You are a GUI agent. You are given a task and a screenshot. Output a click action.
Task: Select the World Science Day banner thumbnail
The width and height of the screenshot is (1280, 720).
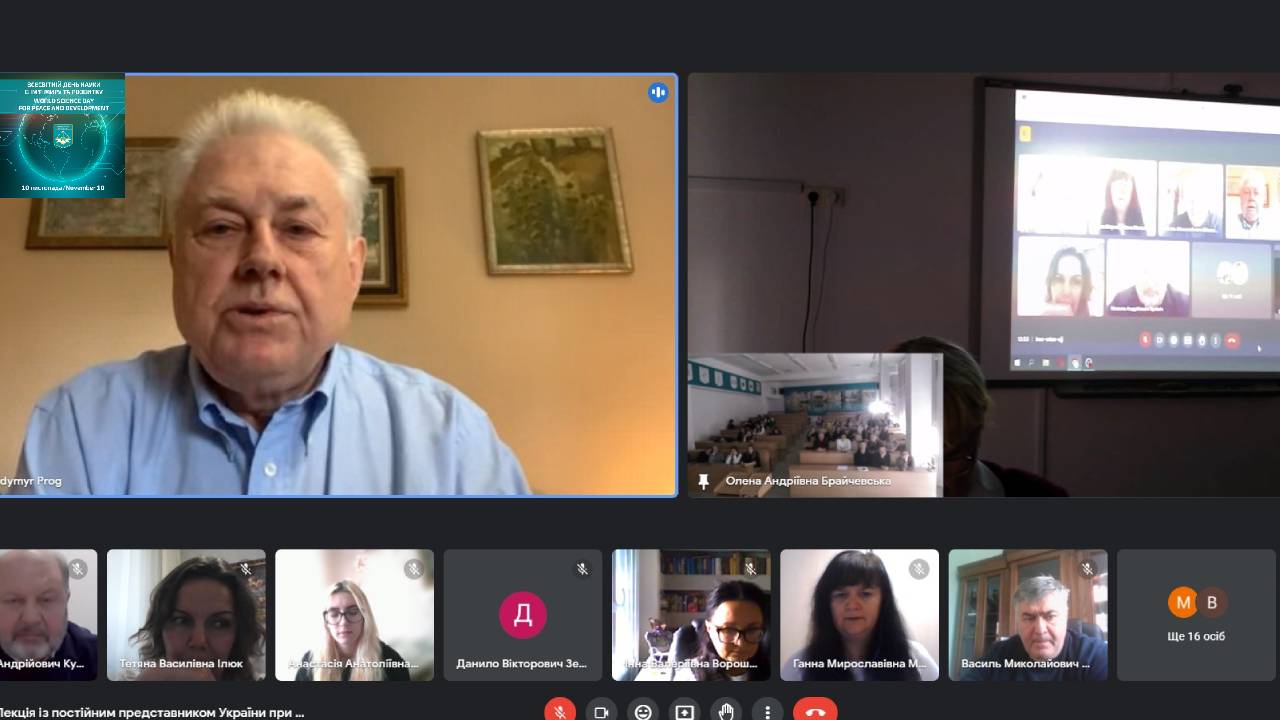pos(62,135)
